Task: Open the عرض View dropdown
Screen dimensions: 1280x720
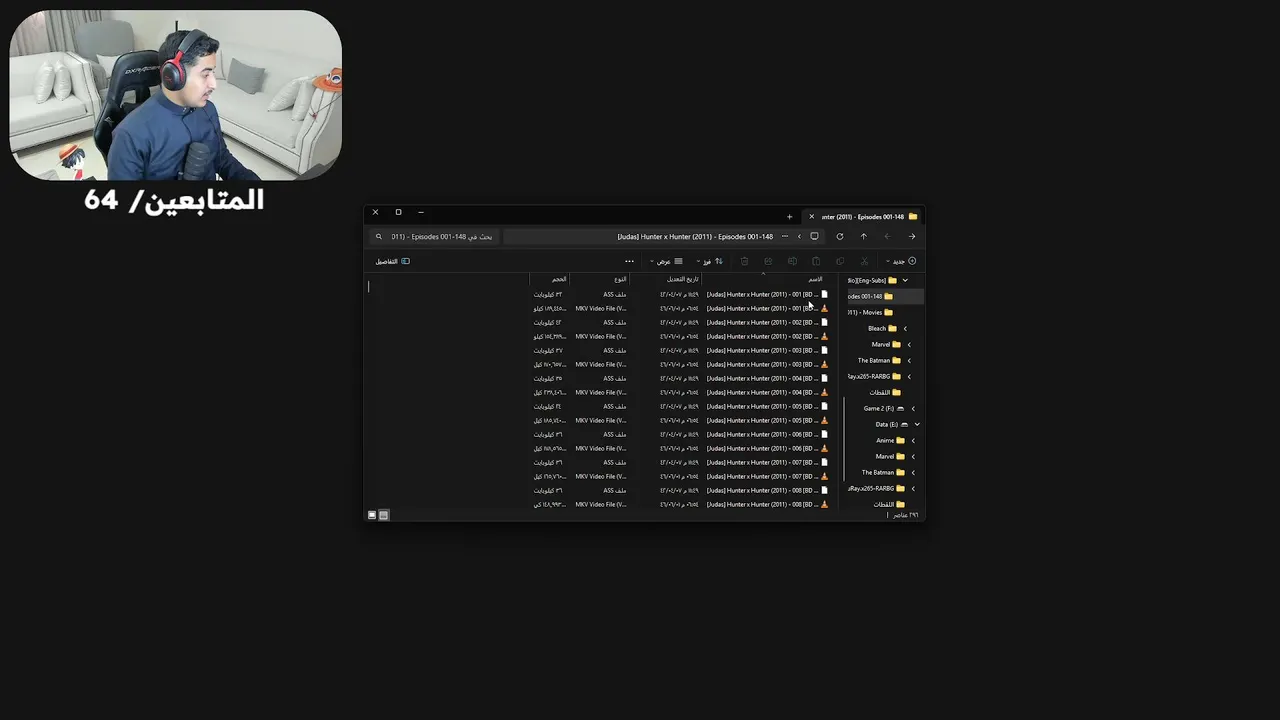Action: [666, 261]
